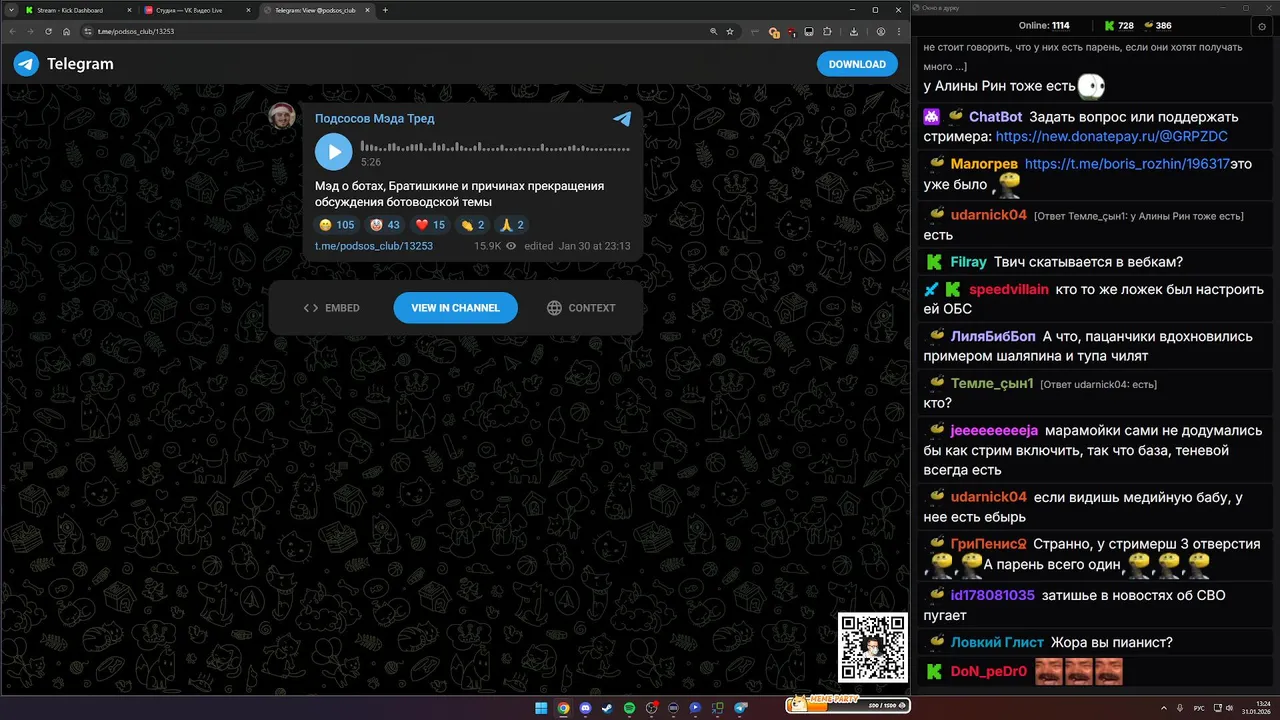Open the browser downloads icon

point(854,32)
